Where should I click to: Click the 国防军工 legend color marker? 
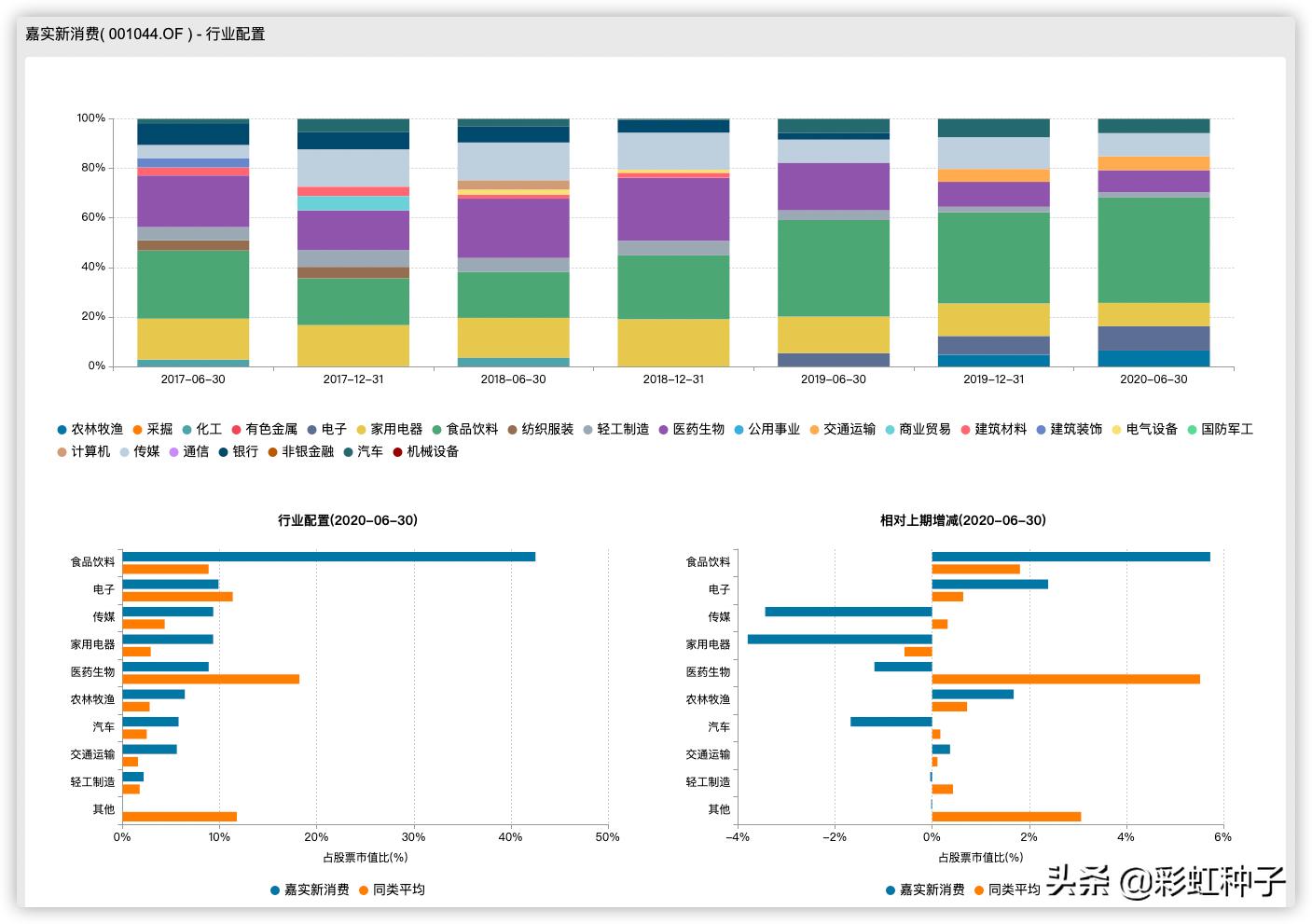click(x=1193, y=430)
